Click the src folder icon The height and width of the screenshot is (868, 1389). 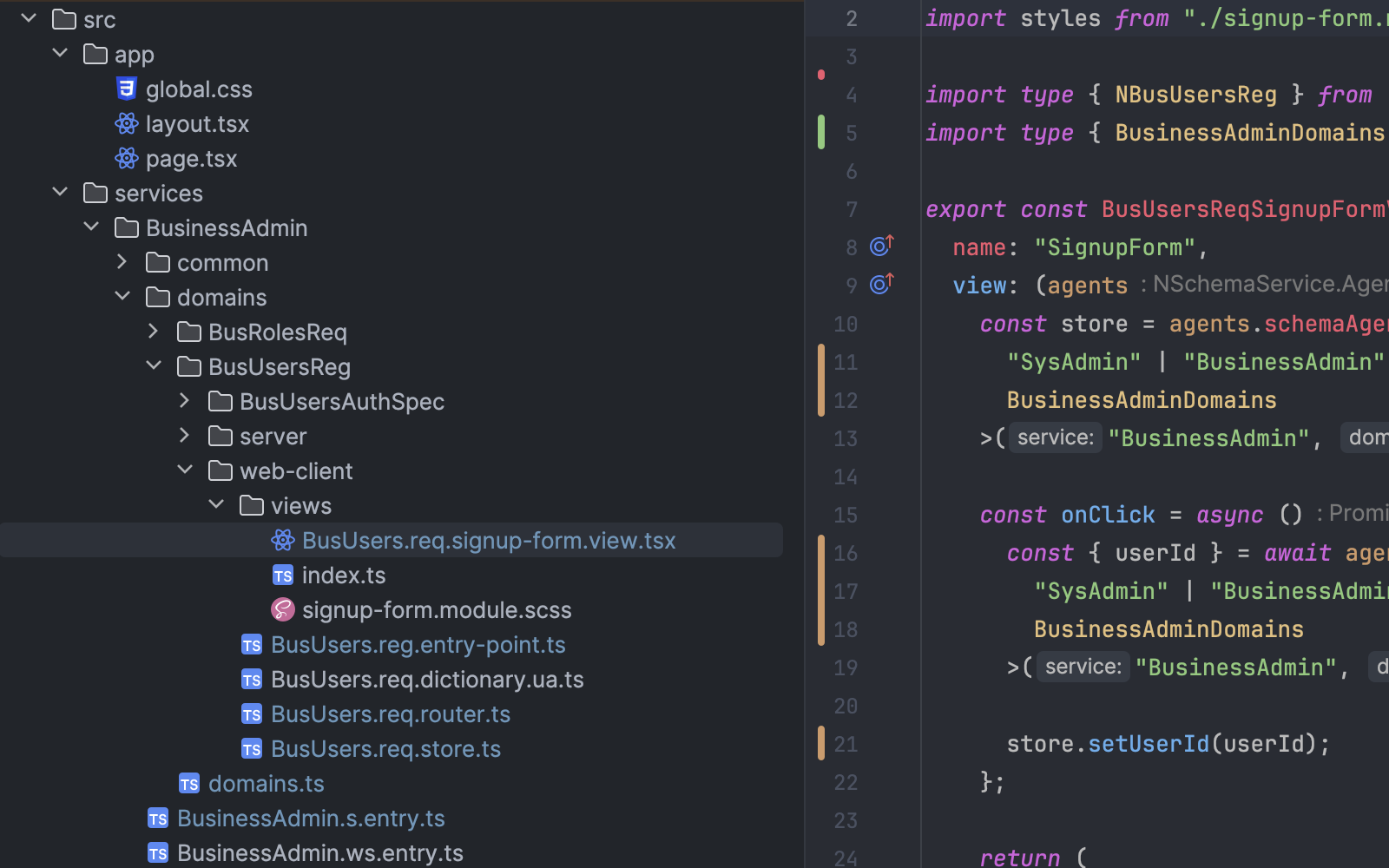64,19
